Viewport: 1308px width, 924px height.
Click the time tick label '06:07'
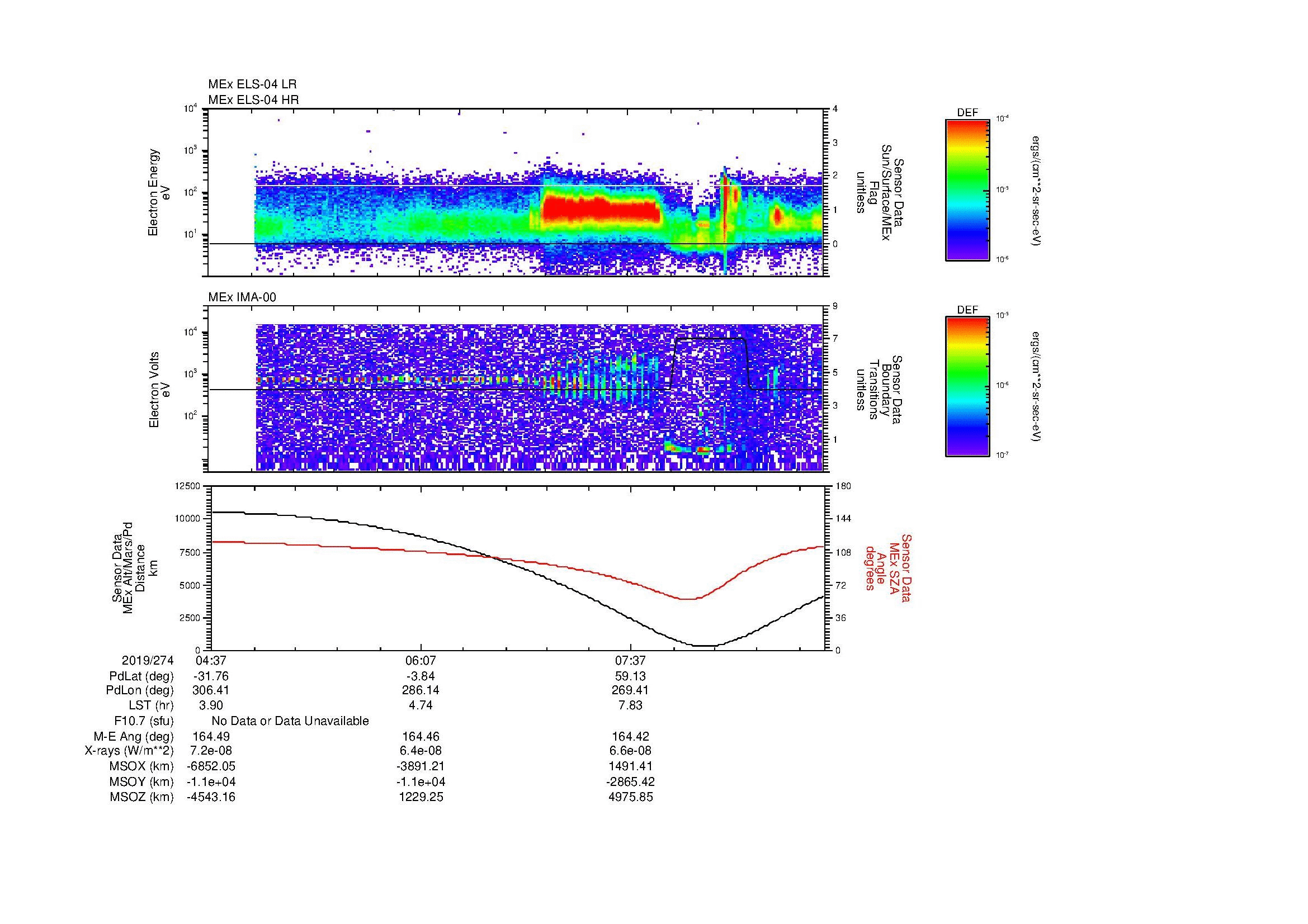tap(421, 661)
